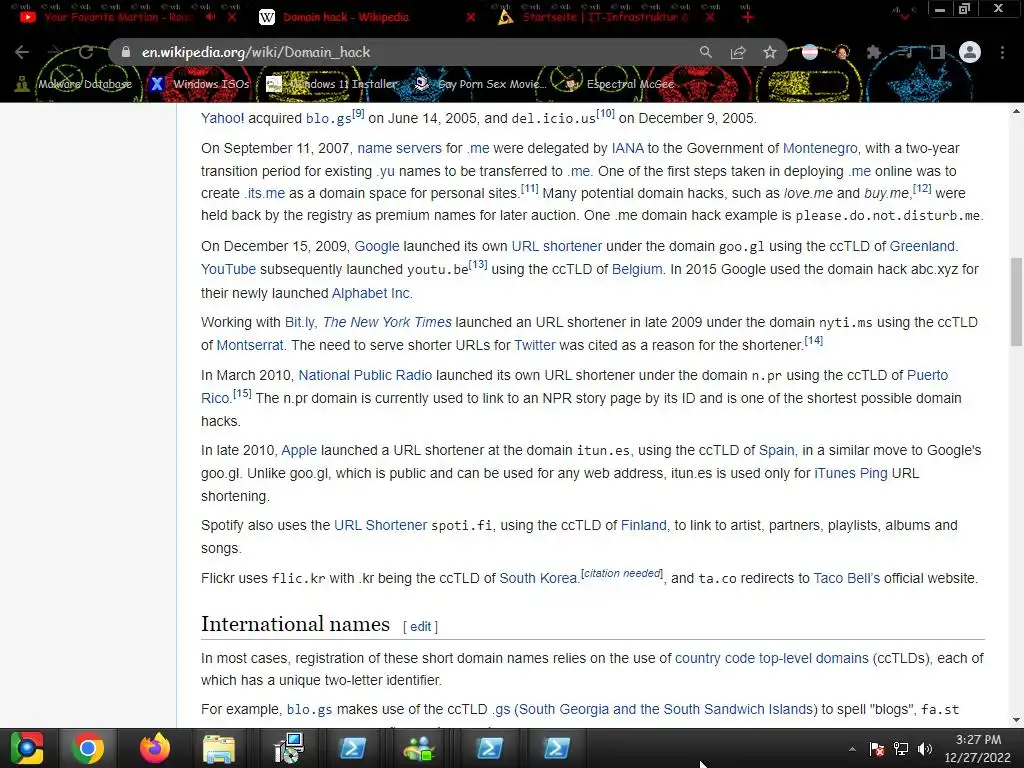
Task: Follow the Greenland link
Action: pos(922,246)
